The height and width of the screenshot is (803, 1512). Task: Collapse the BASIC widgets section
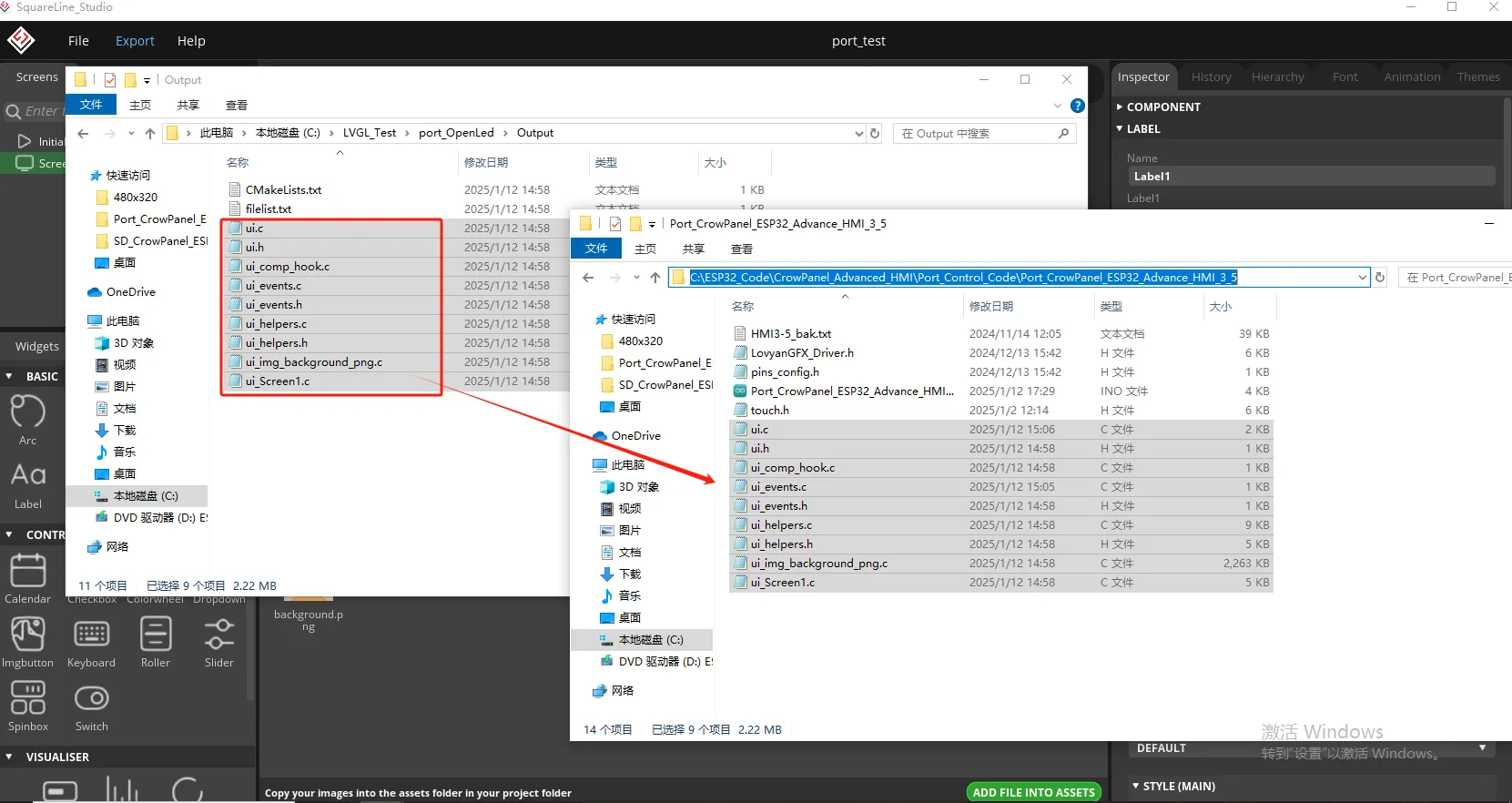click(x=9, y=376)
